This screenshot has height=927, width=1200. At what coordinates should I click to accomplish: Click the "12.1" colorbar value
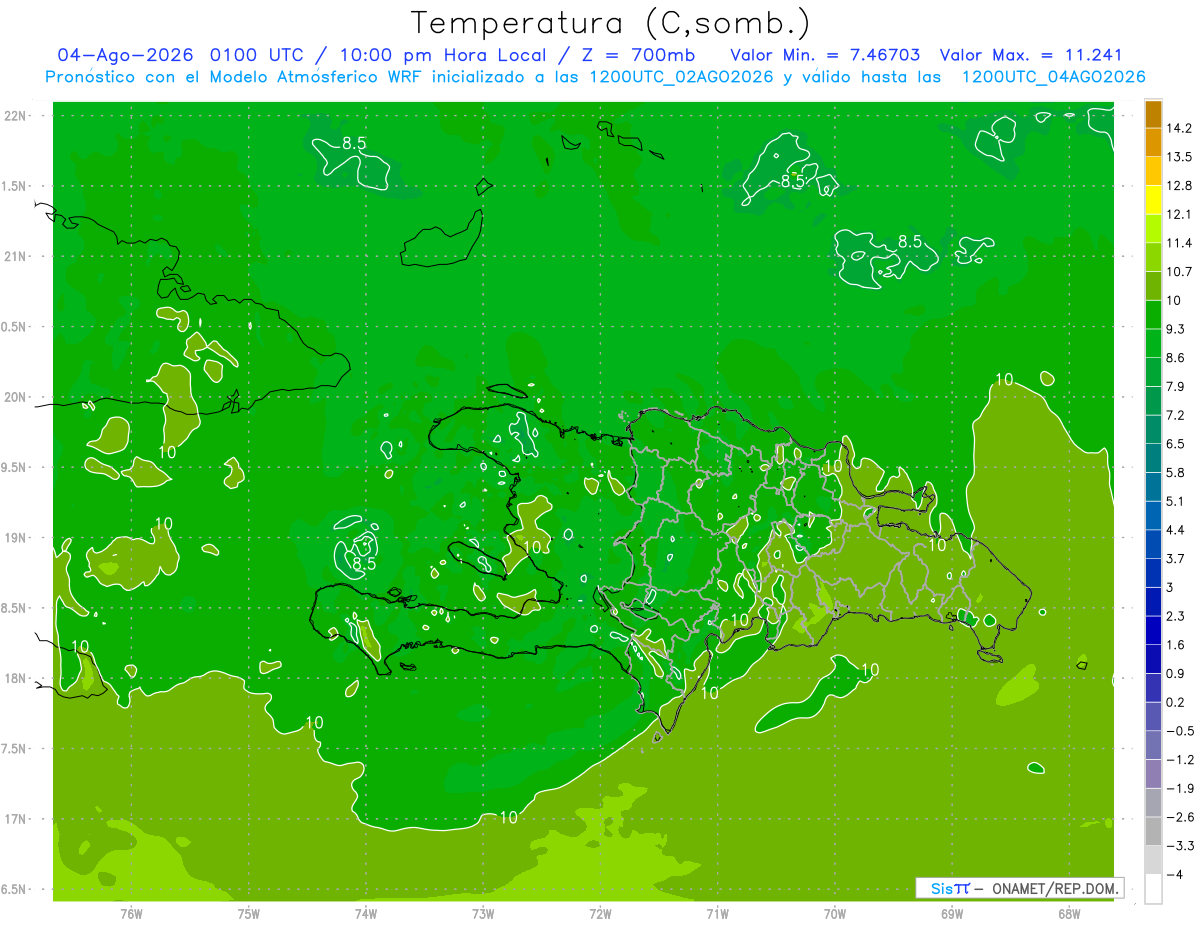(x=1179, y=214)
